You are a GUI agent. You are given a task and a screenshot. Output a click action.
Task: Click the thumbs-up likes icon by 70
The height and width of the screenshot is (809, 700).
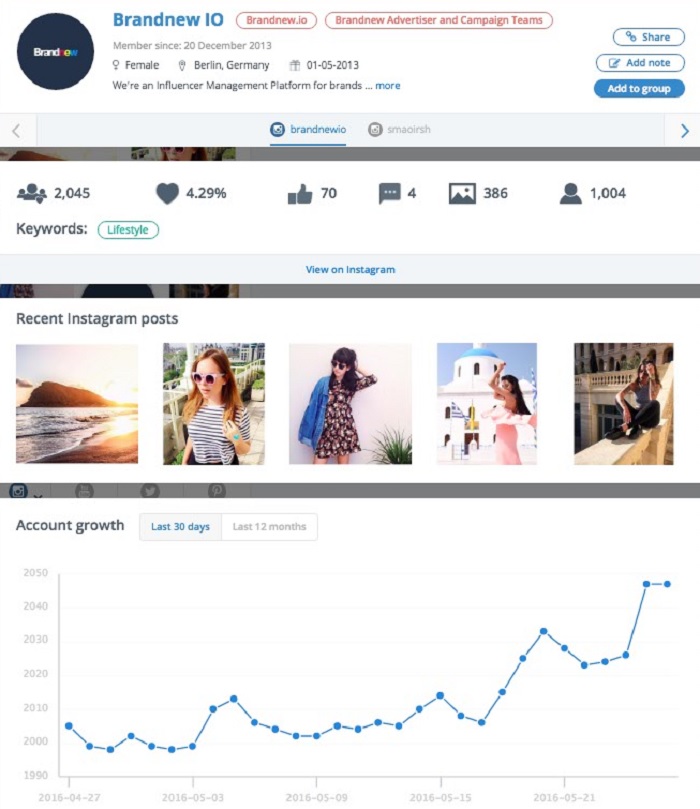(300, 194)
